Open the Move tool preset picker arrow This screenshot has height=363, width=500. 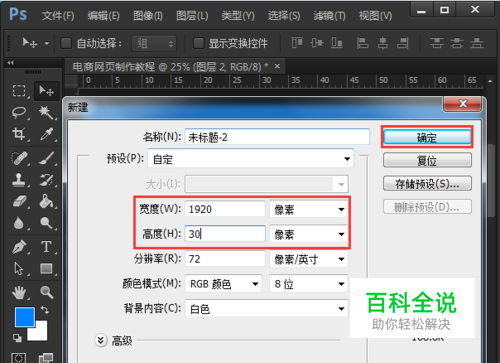(x=47, y=43)
